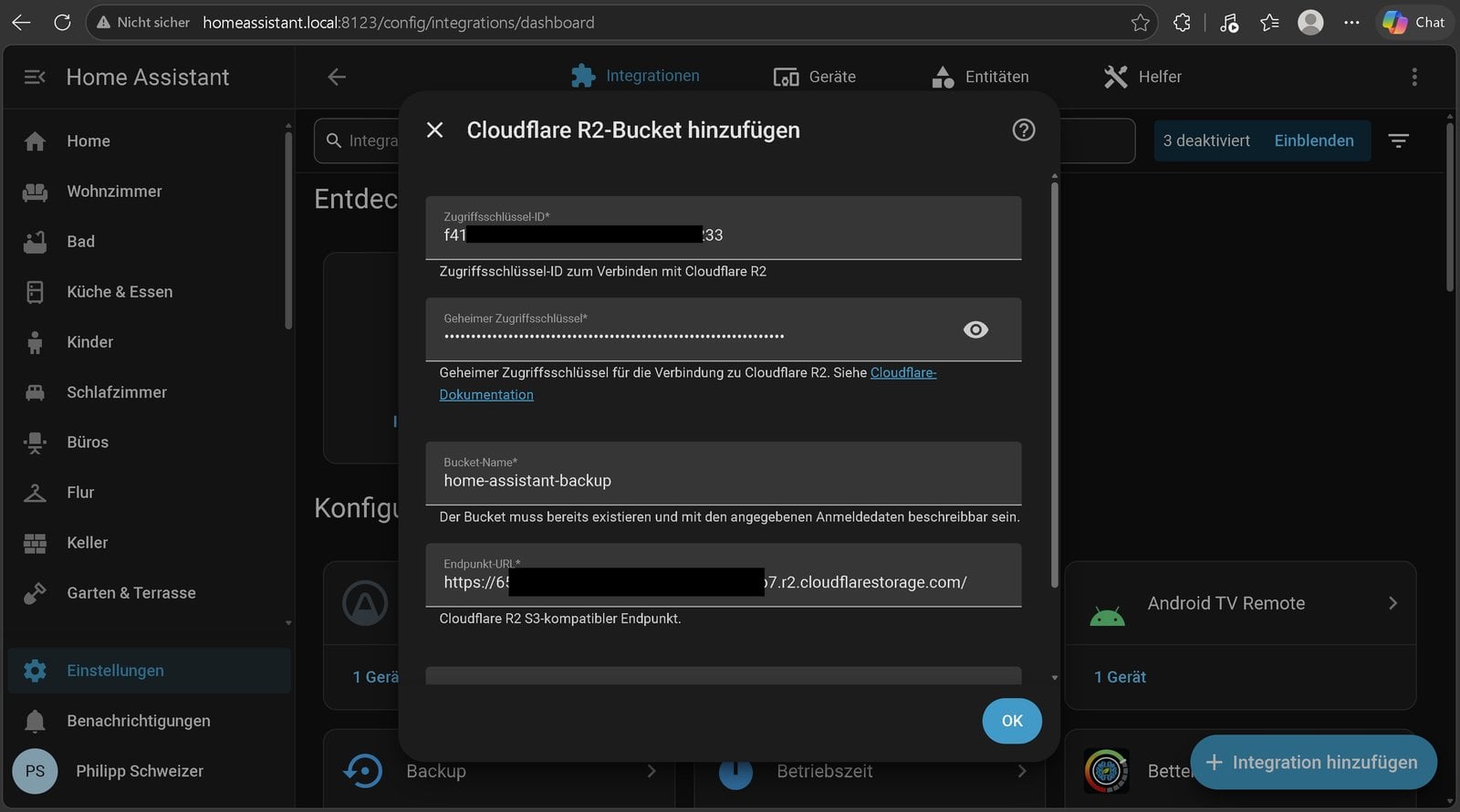Open Schlafzimmer dashboard in sidebar
The width and height of the screenshot is (1460, 812).
tap(149, 392)
